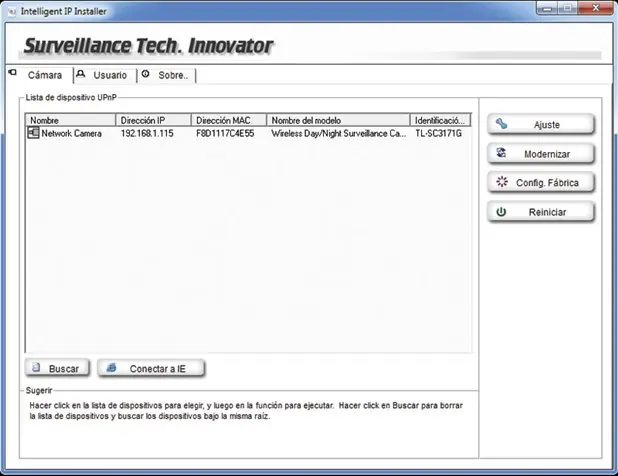Click the person icon on Usuario tab

80,74
